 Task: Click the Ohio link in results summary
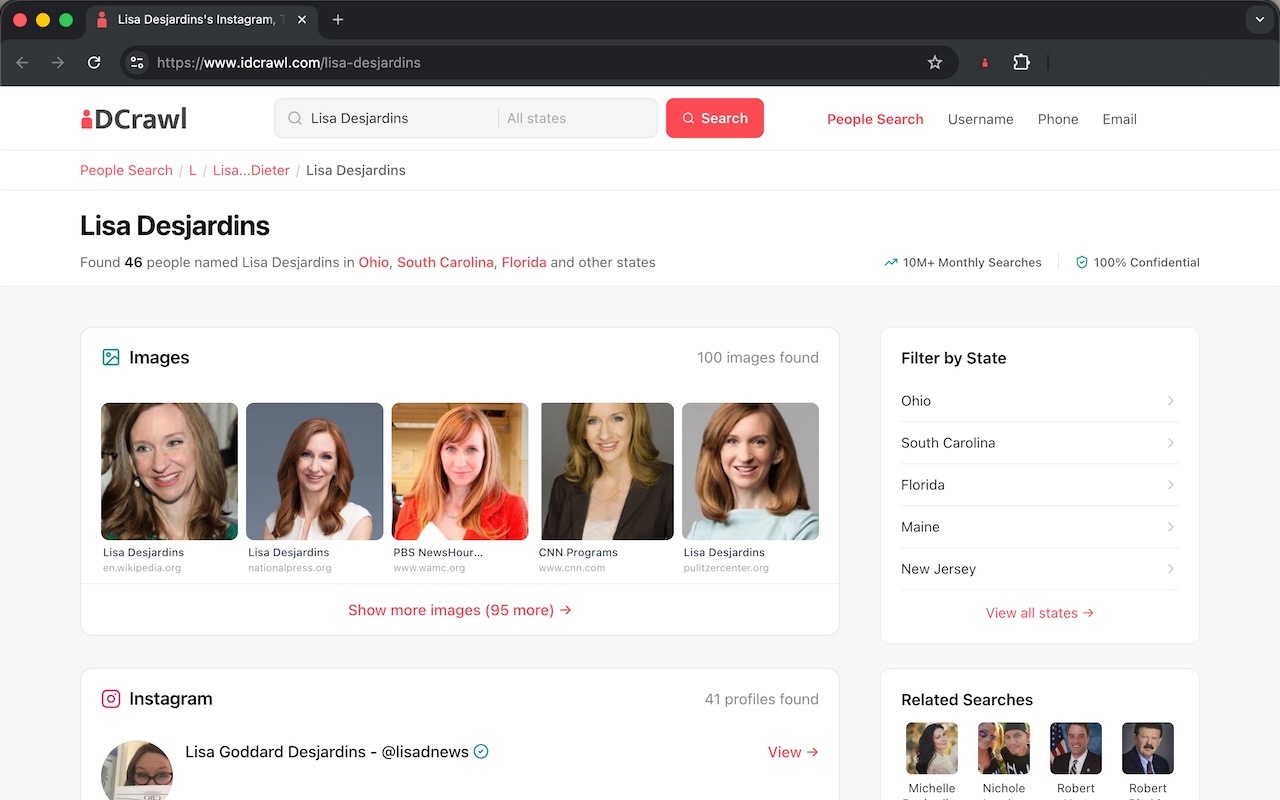(374, 262)
